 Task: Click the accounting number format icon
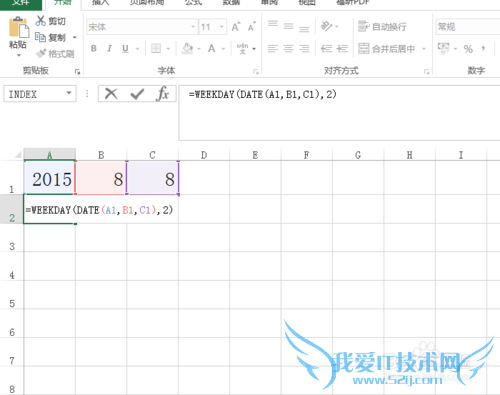click(443, 48)
